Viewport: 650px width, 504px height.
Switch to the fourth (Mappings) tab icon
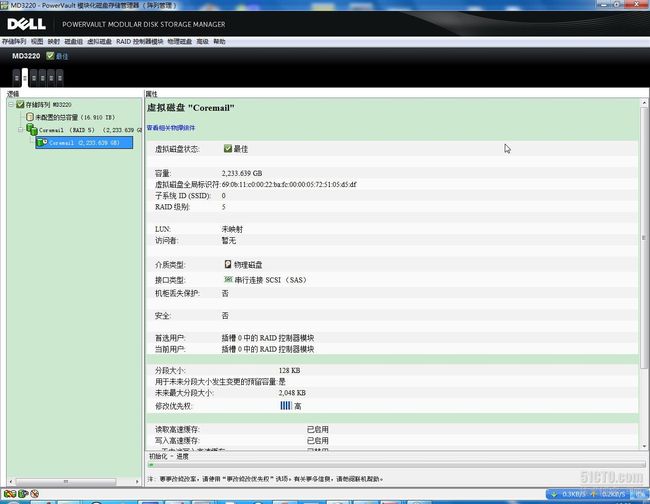pos(43,78)
